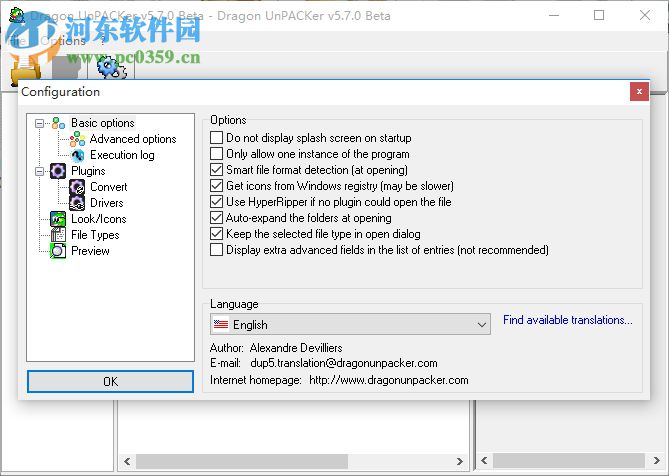Click the Plugins gear icon

pos(58,171)
